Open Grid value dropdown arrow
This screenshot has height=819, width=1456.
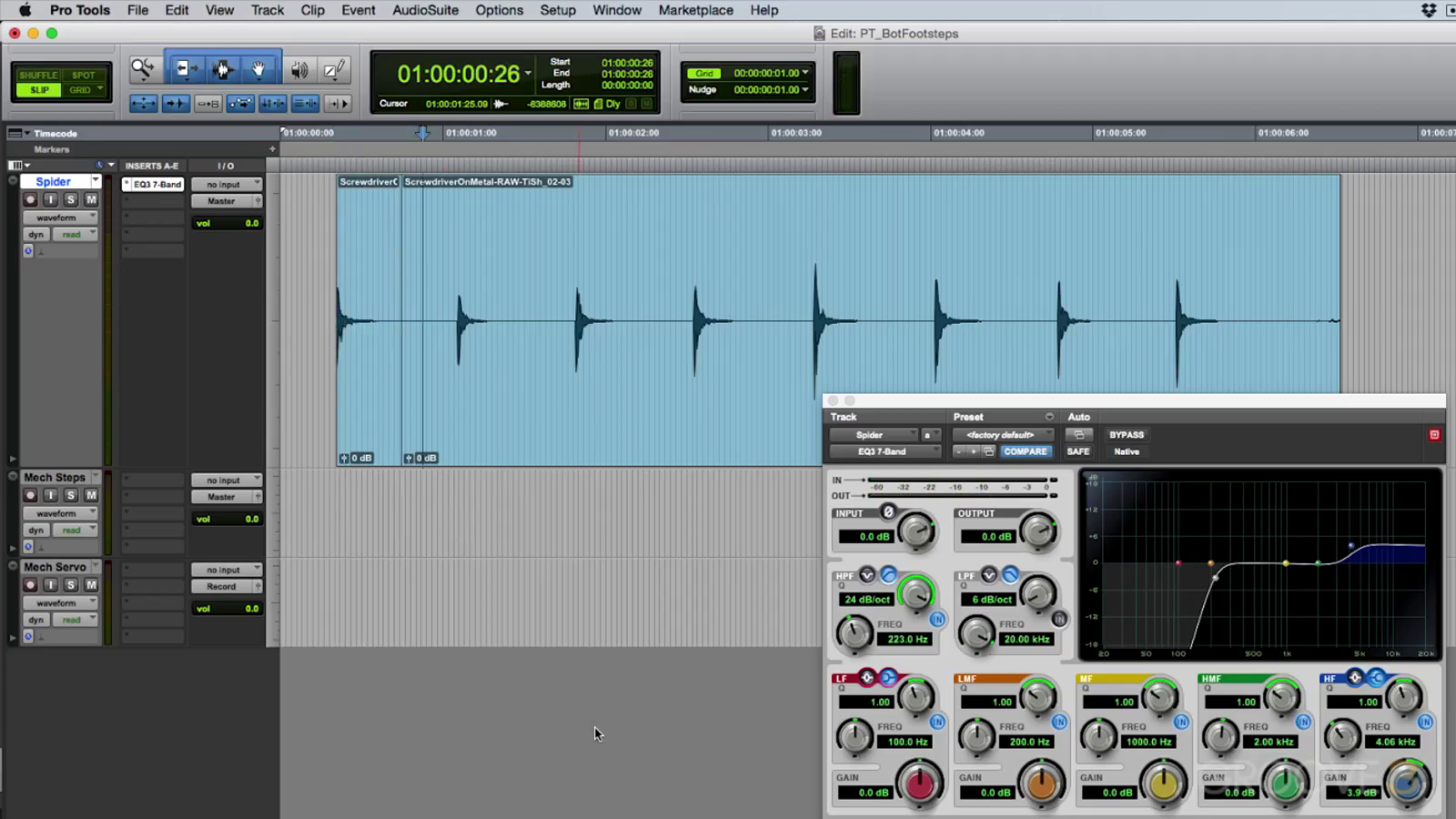[805, 73]
